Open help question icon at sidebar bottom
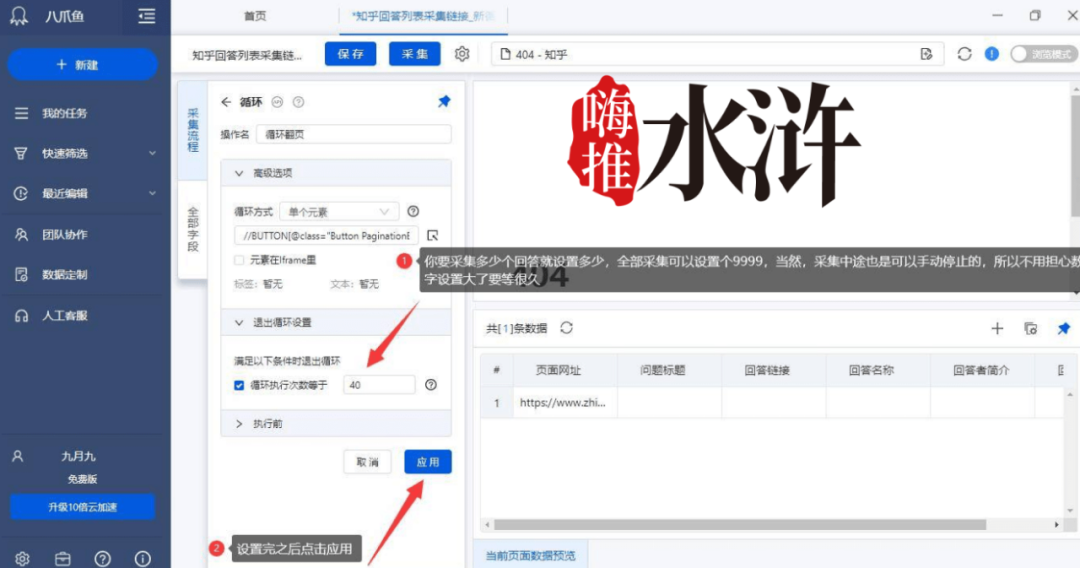Viewport: 1080px width, 568px height. coord(103,558)
